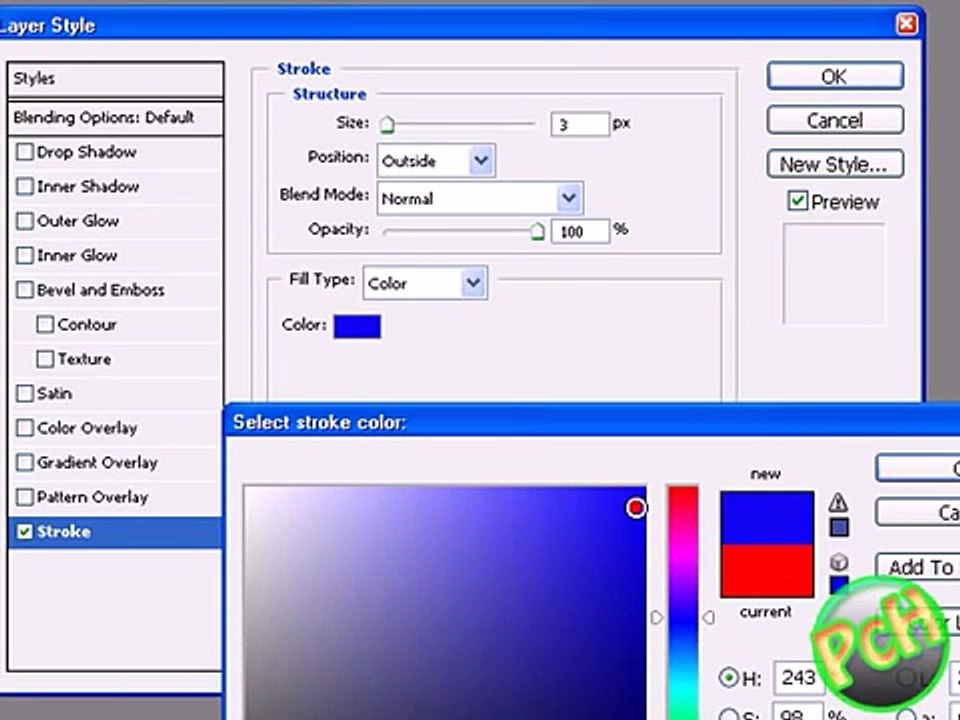Click the Add To Swatches button
The height and width of the screenshot is (720, 960).
click(x=918, y=567)
